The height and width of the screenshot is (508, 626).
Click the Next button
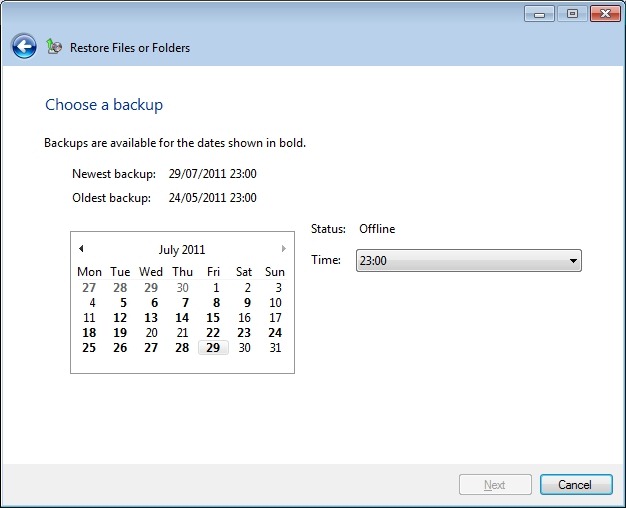click(495, 485)
